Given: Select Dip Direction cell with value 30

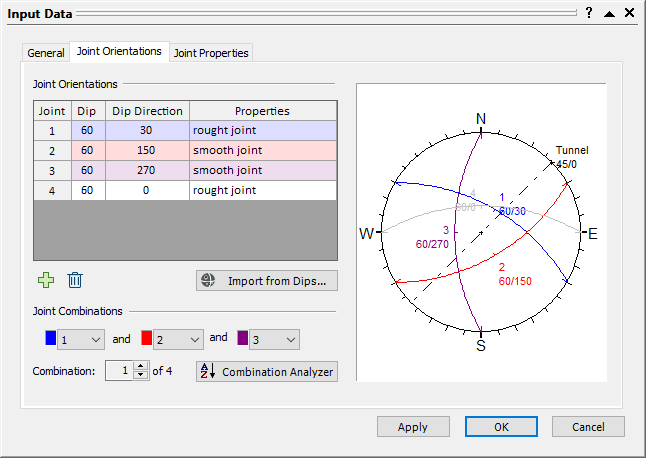Looking at the screenshot, I should point(147,131).
